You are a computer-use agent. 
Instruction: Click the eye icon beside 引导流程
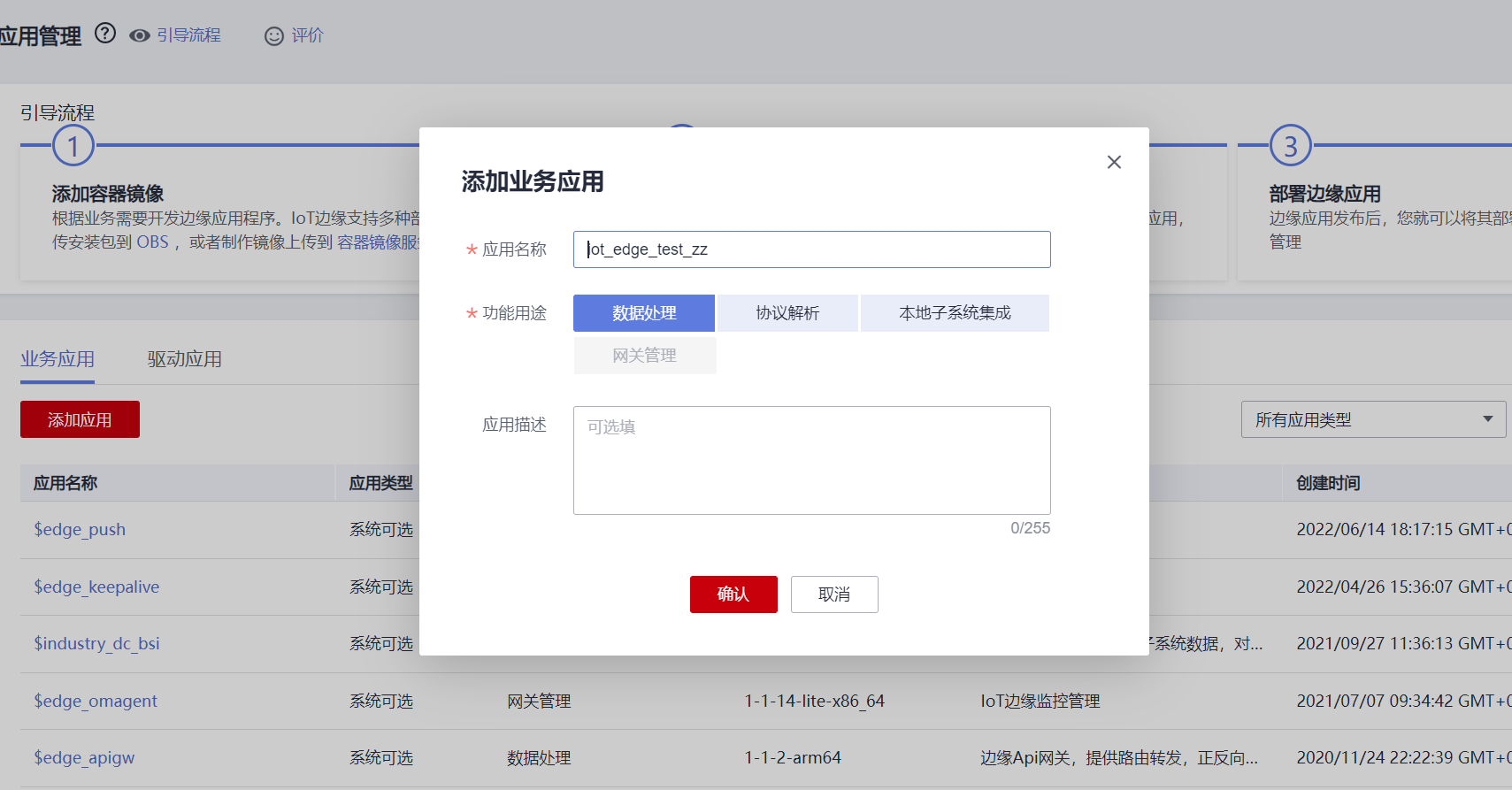point(139,35)
